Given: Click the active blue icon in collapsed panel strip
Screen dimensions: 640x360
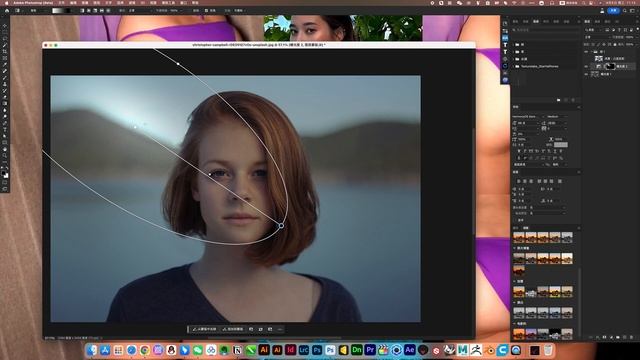Looking at the screenshot, I should click(505, 38).
